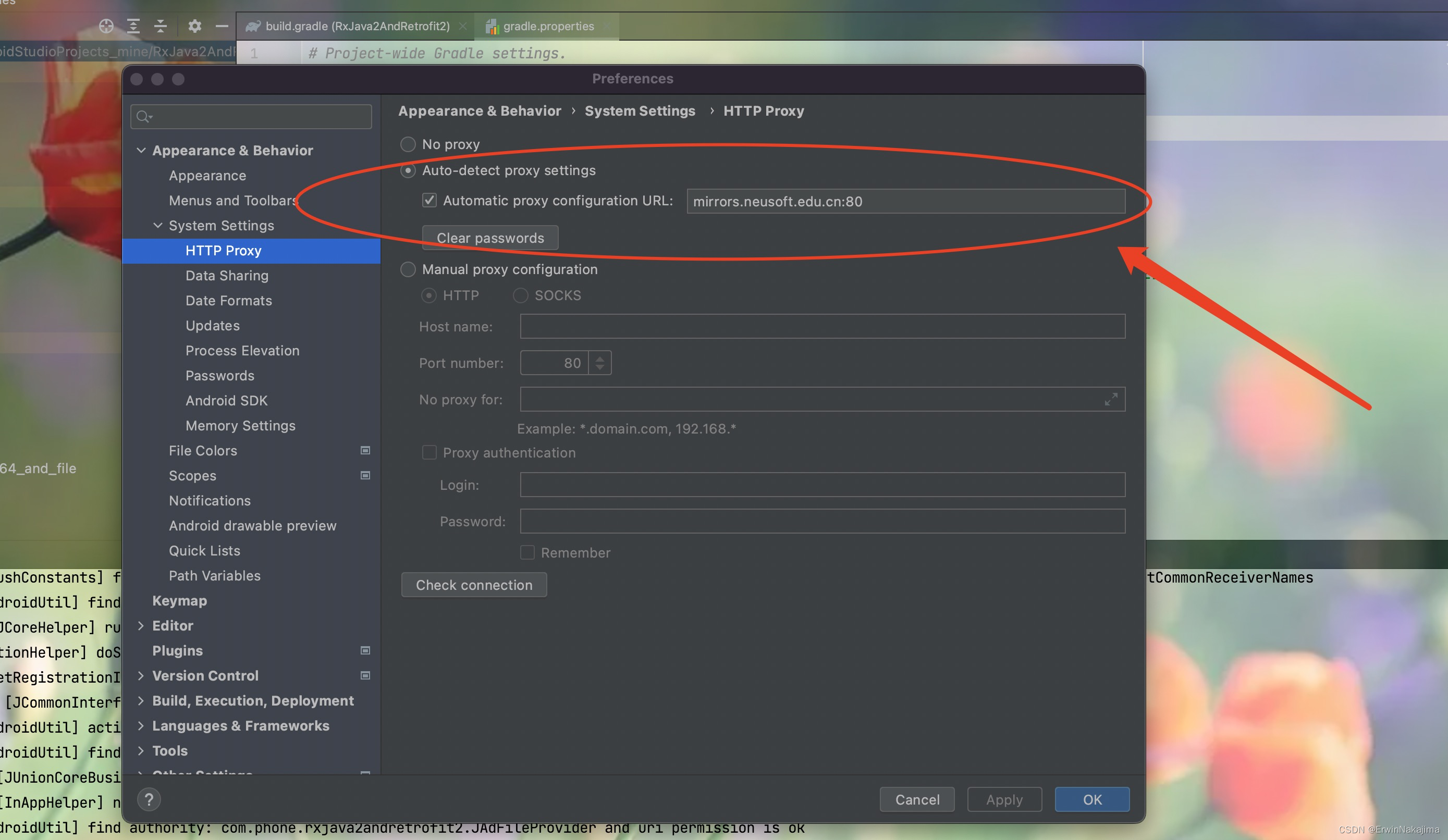The height and width of the screenshot is (840, 1448).
Task: Choose the SOCKS proxy type radio
Action: [521, 295]
